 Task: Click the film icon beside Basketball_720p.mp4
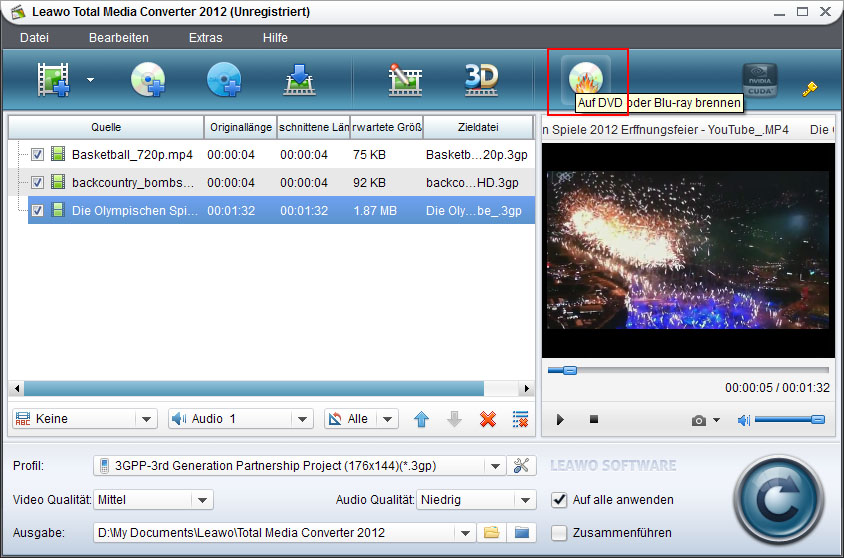(x=58, y=154)
